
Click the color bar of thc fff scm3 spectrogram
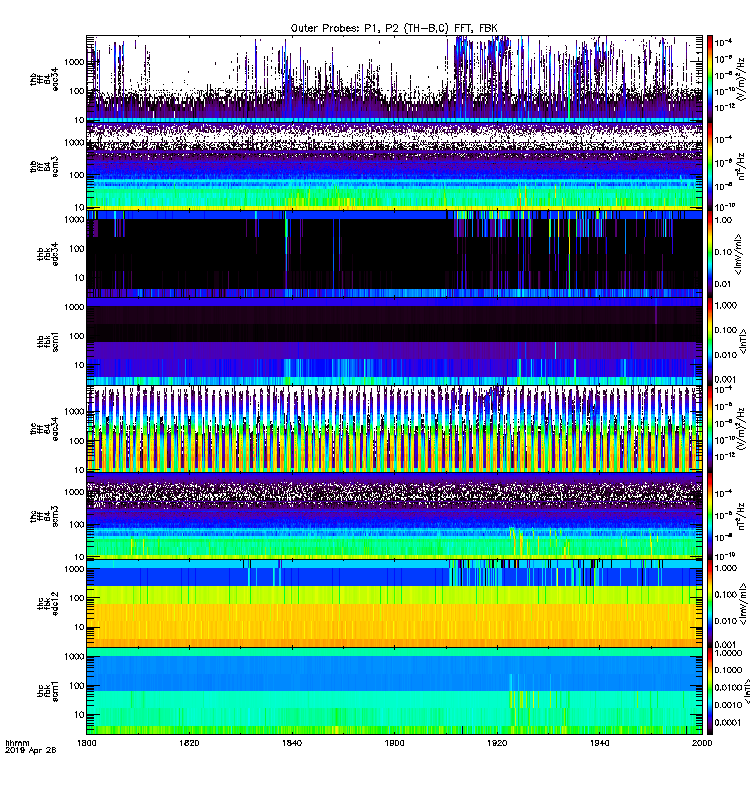pos(710,516)
